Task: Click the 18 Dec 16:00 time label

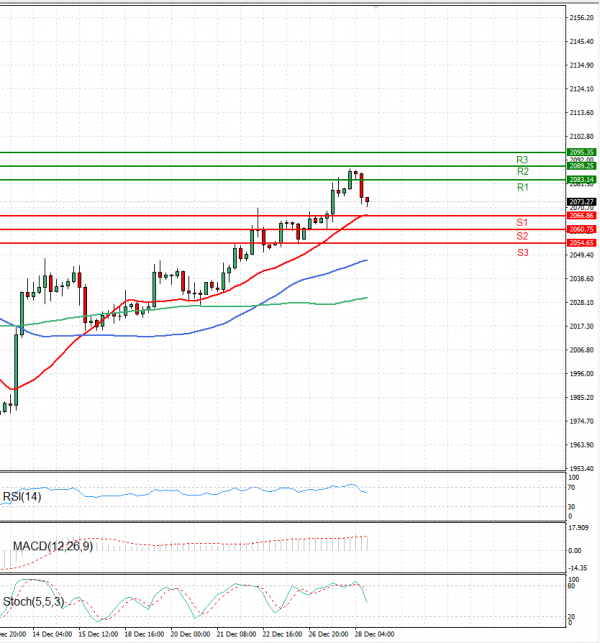Action: point(144,634)
